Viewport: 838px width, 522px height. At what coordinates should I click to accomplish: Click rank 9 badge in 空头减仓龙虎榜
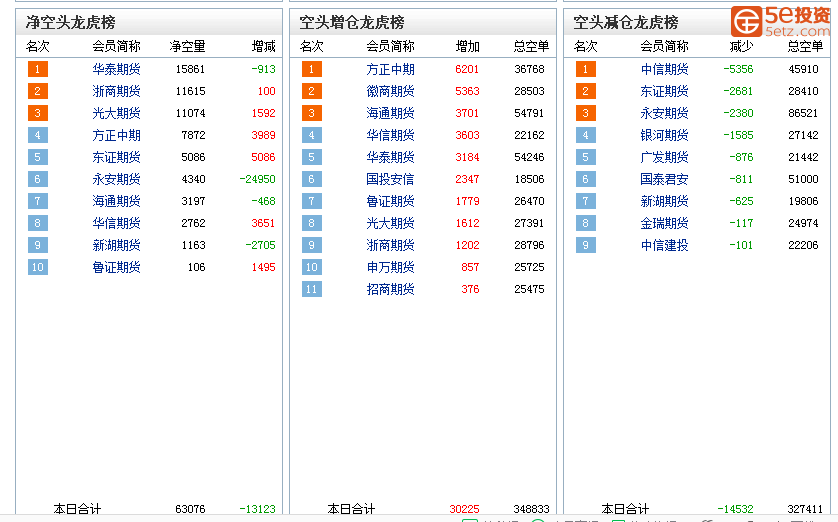tap(585, 245)
